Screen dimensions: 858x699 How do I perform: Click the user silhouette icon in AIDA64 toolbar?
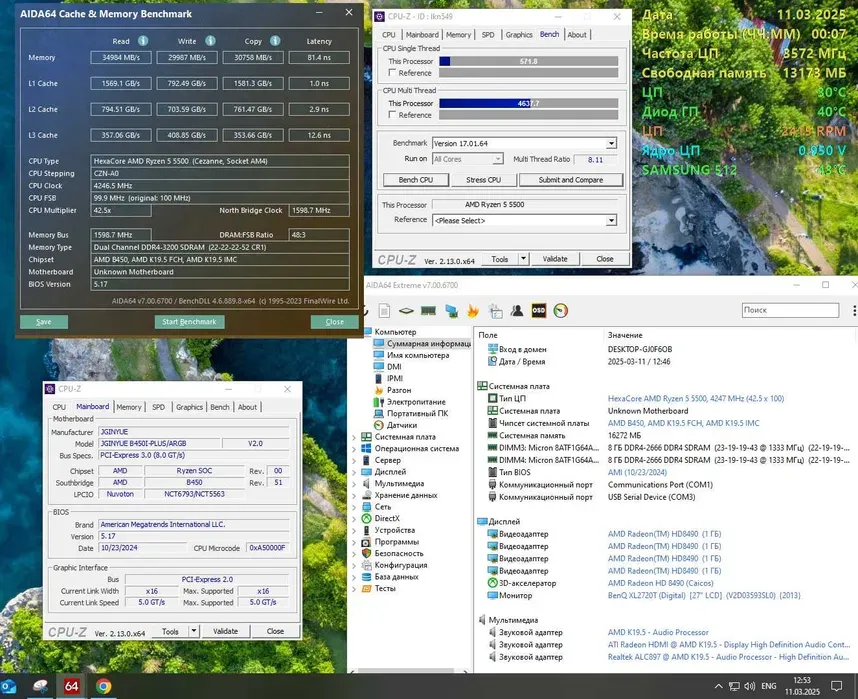coord(517,311)
